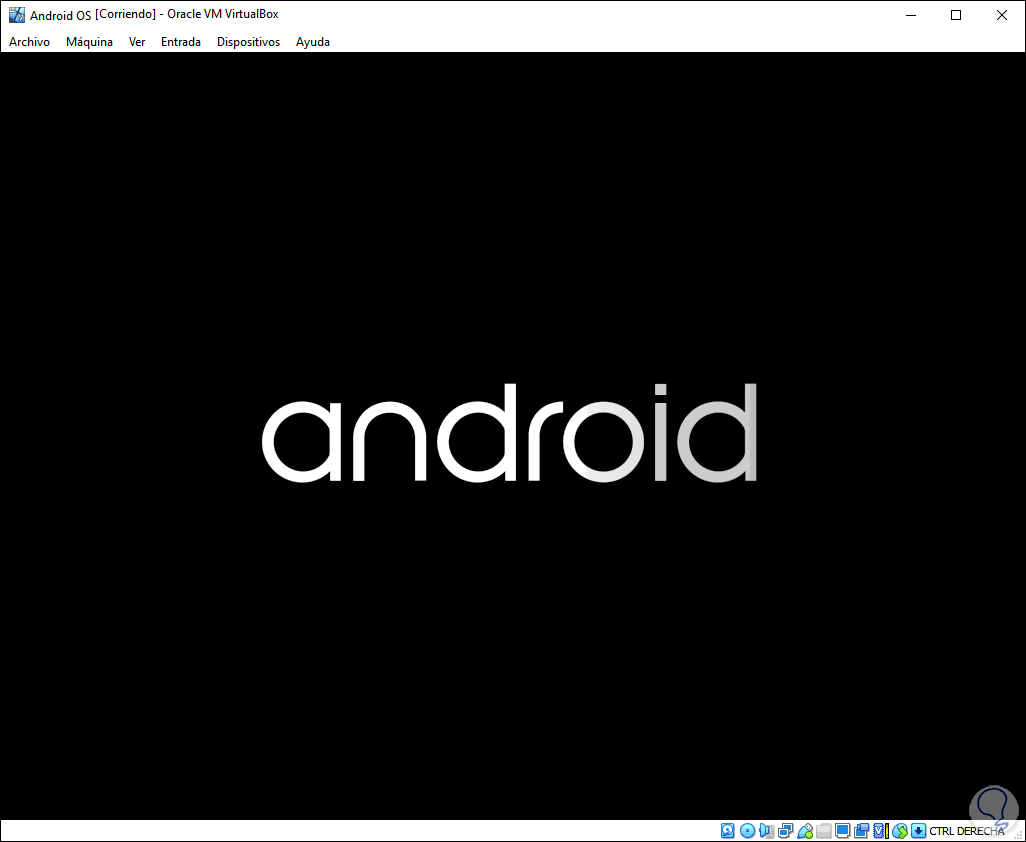Click the audio speaker status icon

(766, 831)
